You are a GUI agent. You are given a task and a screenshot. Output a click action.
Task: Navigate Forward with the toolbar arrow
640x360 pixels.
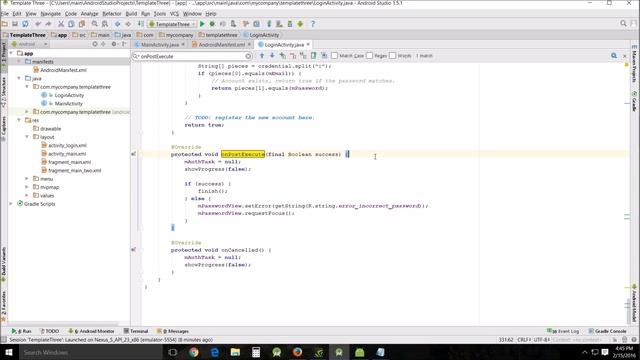pyautogui.click(x=128, y=24)
